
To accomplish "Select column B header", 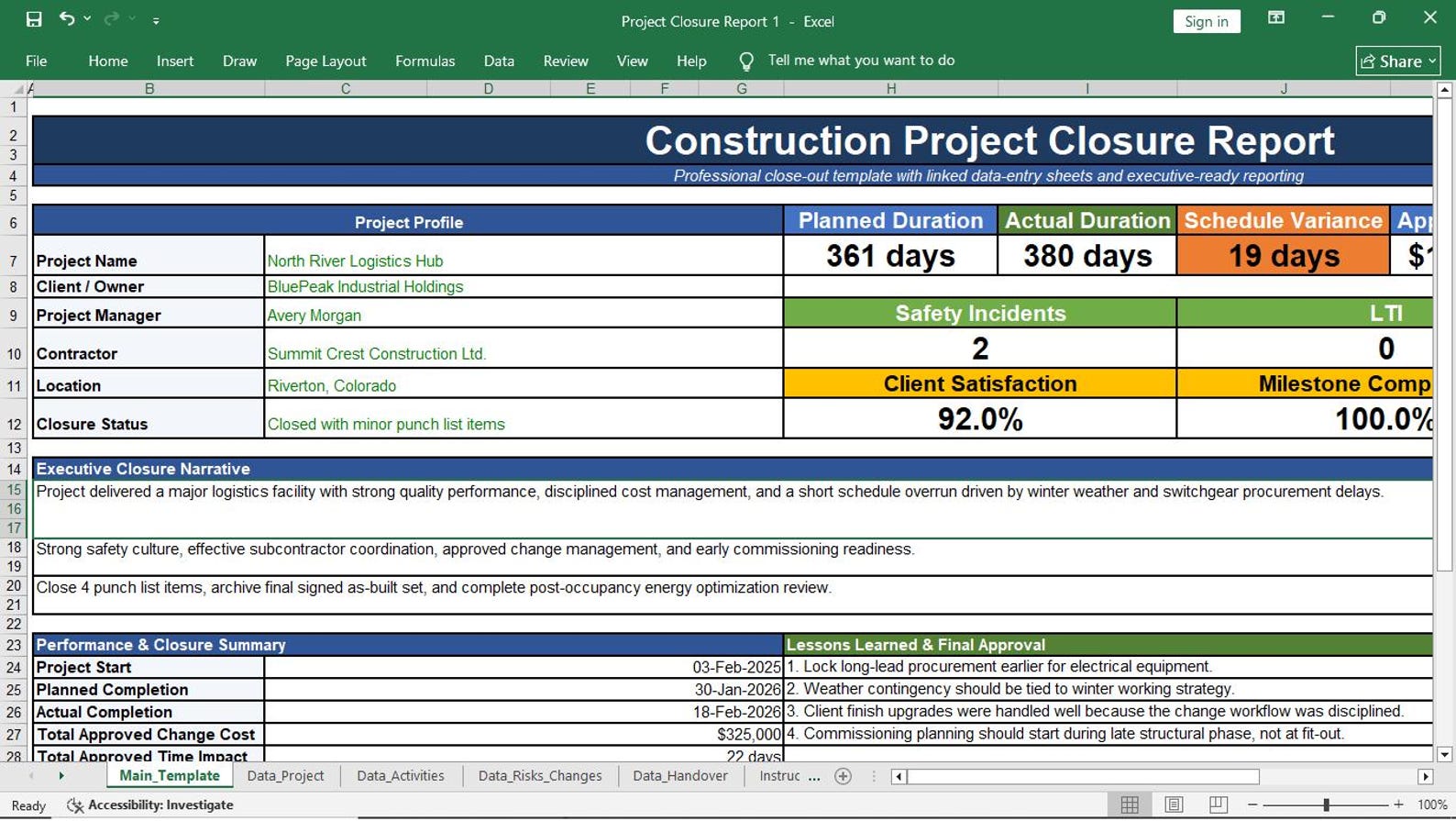I will pyautogui.click(x=149, y=89).
